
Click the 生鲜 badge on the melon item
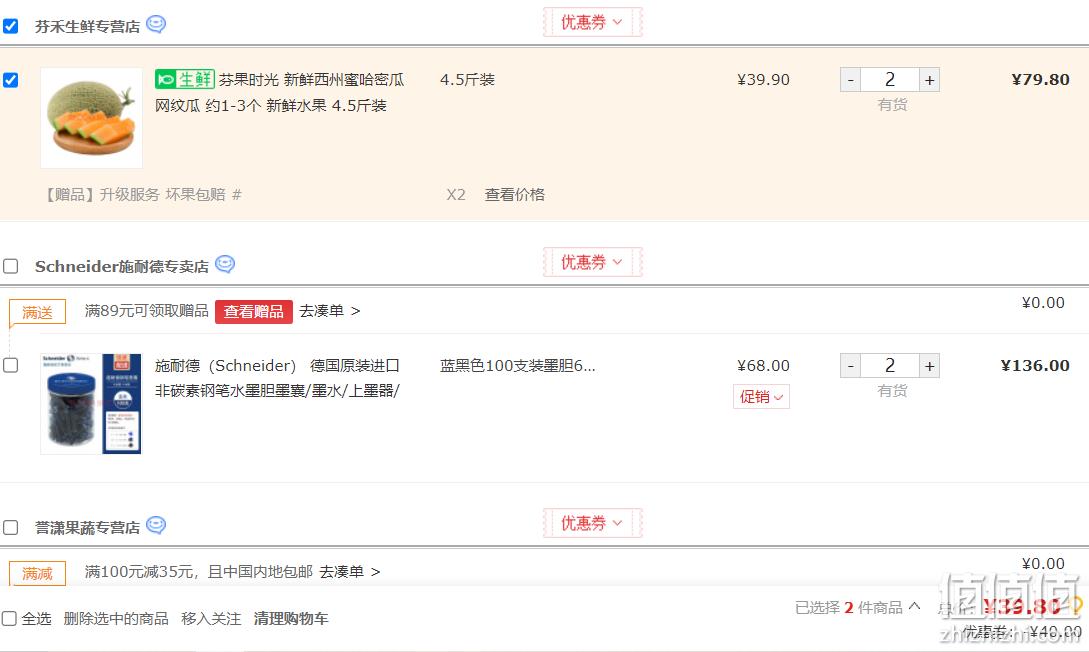185,79
